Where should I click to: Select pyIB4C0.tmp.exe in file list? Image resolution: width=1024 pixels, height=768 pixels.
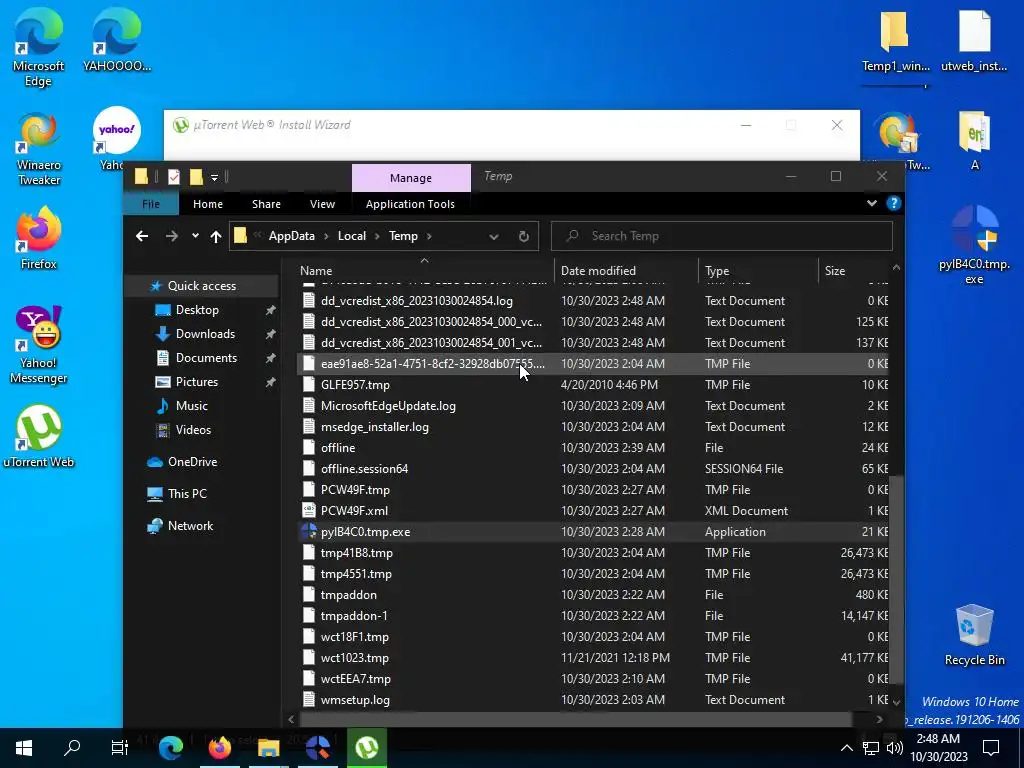coord(593,532)
